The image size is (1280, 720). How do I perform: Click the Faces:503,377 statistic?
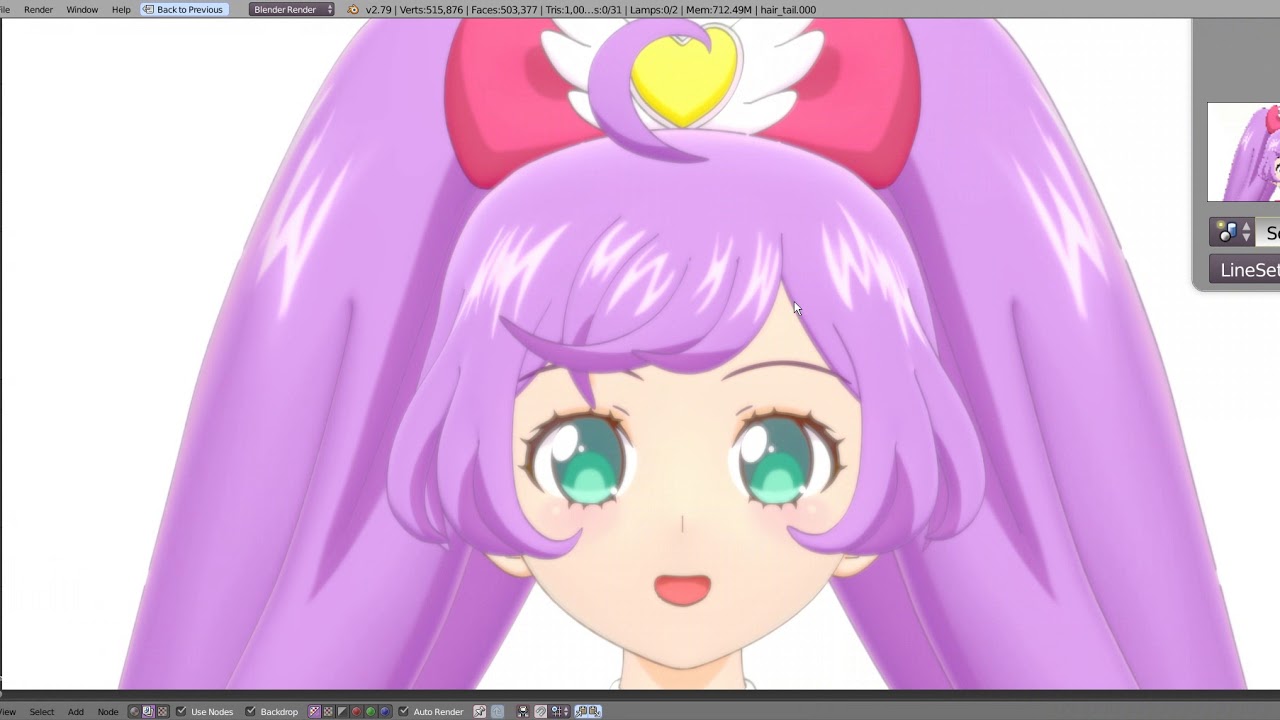click(503, 10)
